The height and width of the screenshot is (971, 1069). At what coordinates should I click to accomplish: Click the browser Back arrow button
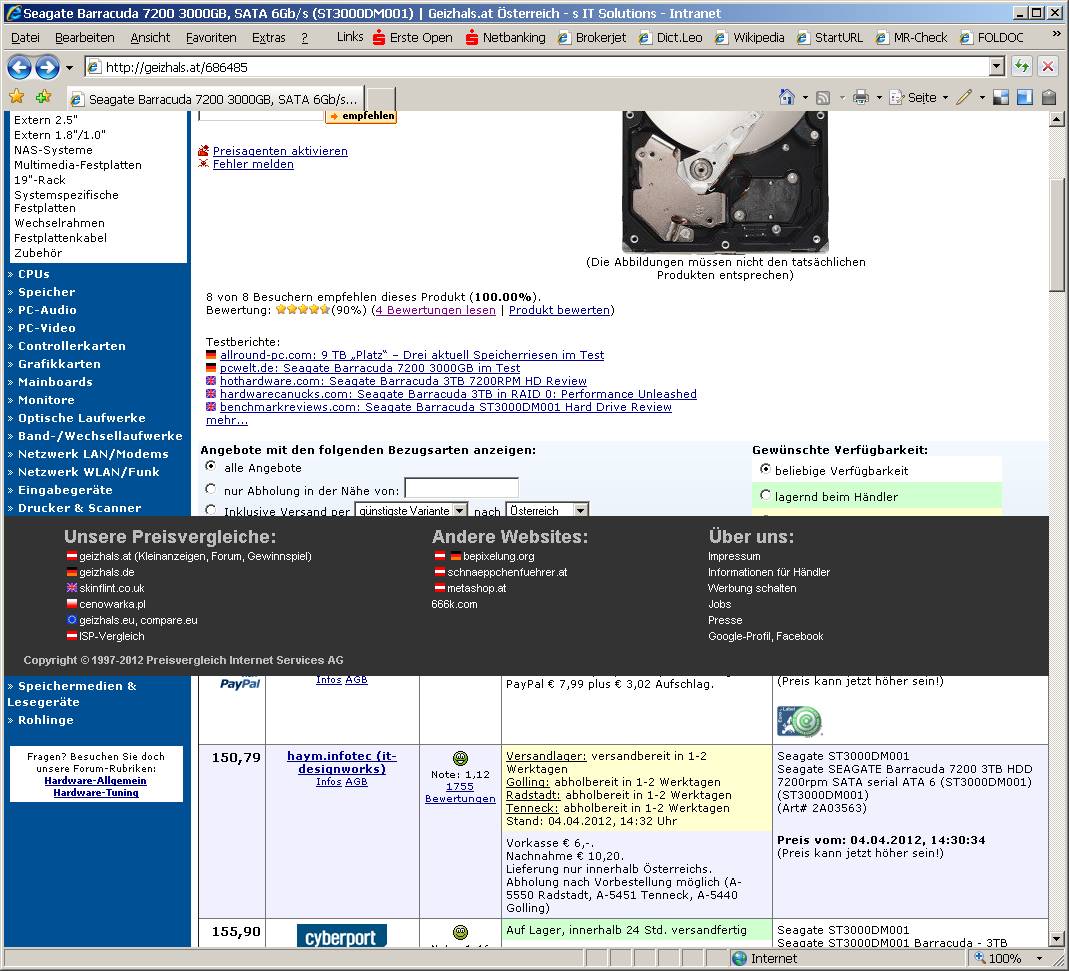(19, 67)
